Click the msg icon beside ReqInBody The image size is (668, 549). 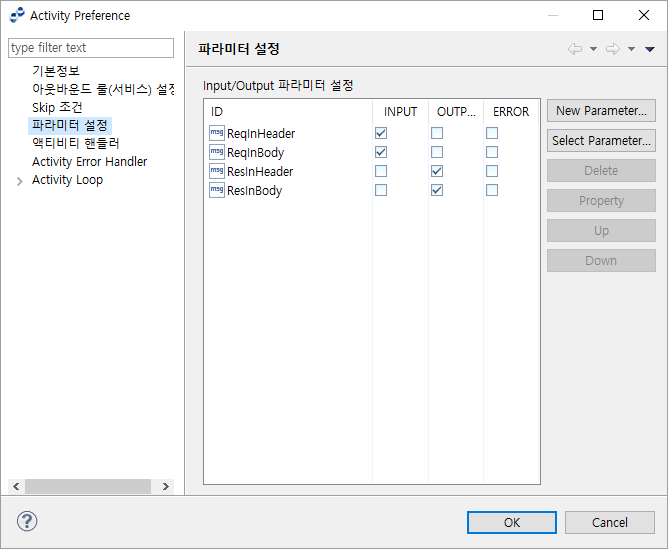pos(217,152)
